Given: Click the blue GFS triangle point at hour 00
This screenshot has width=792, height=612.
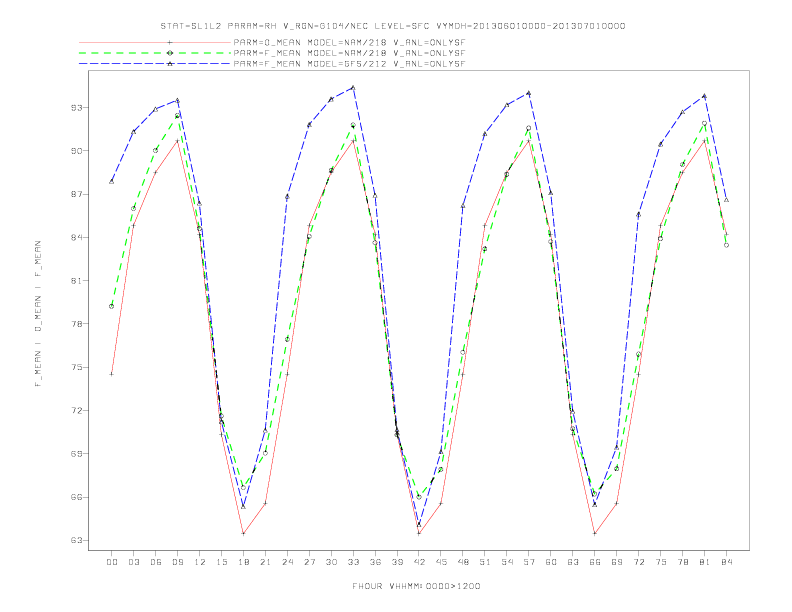Looking at the screenshot, I should (112, 181).
